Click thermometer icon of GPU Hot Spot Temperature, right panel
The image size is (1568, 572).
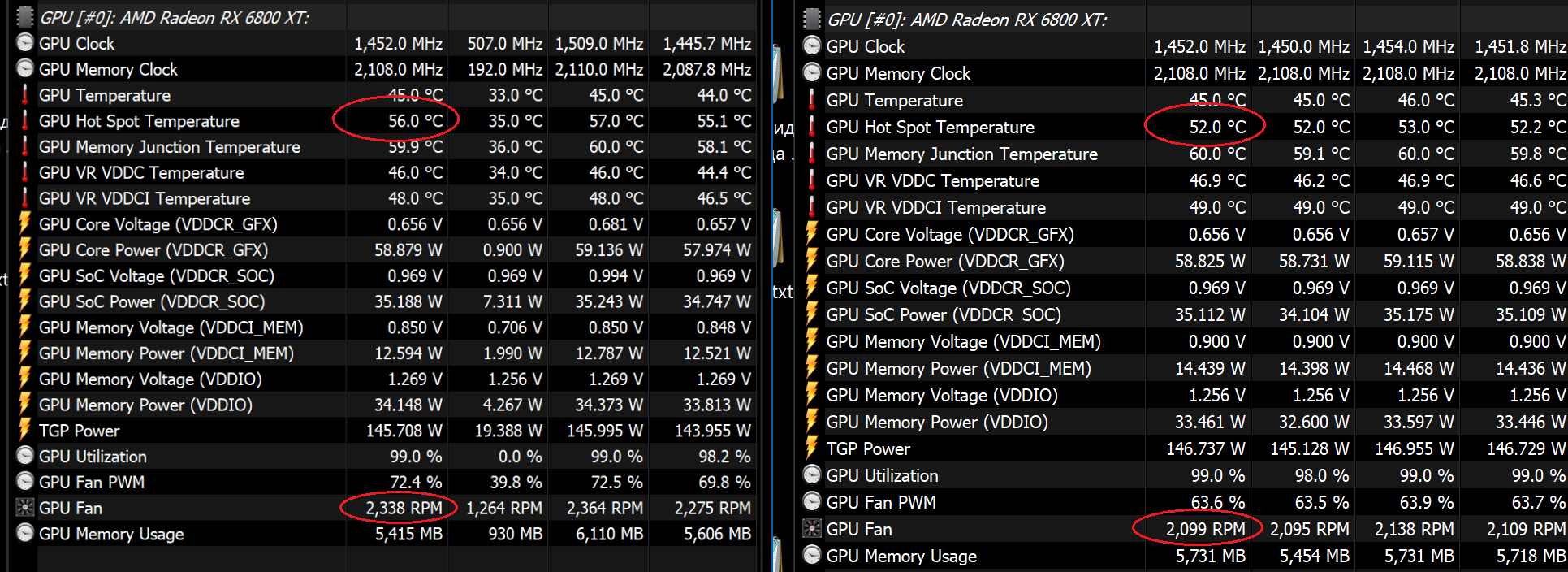pyautogui.click(x=812, y=127)
